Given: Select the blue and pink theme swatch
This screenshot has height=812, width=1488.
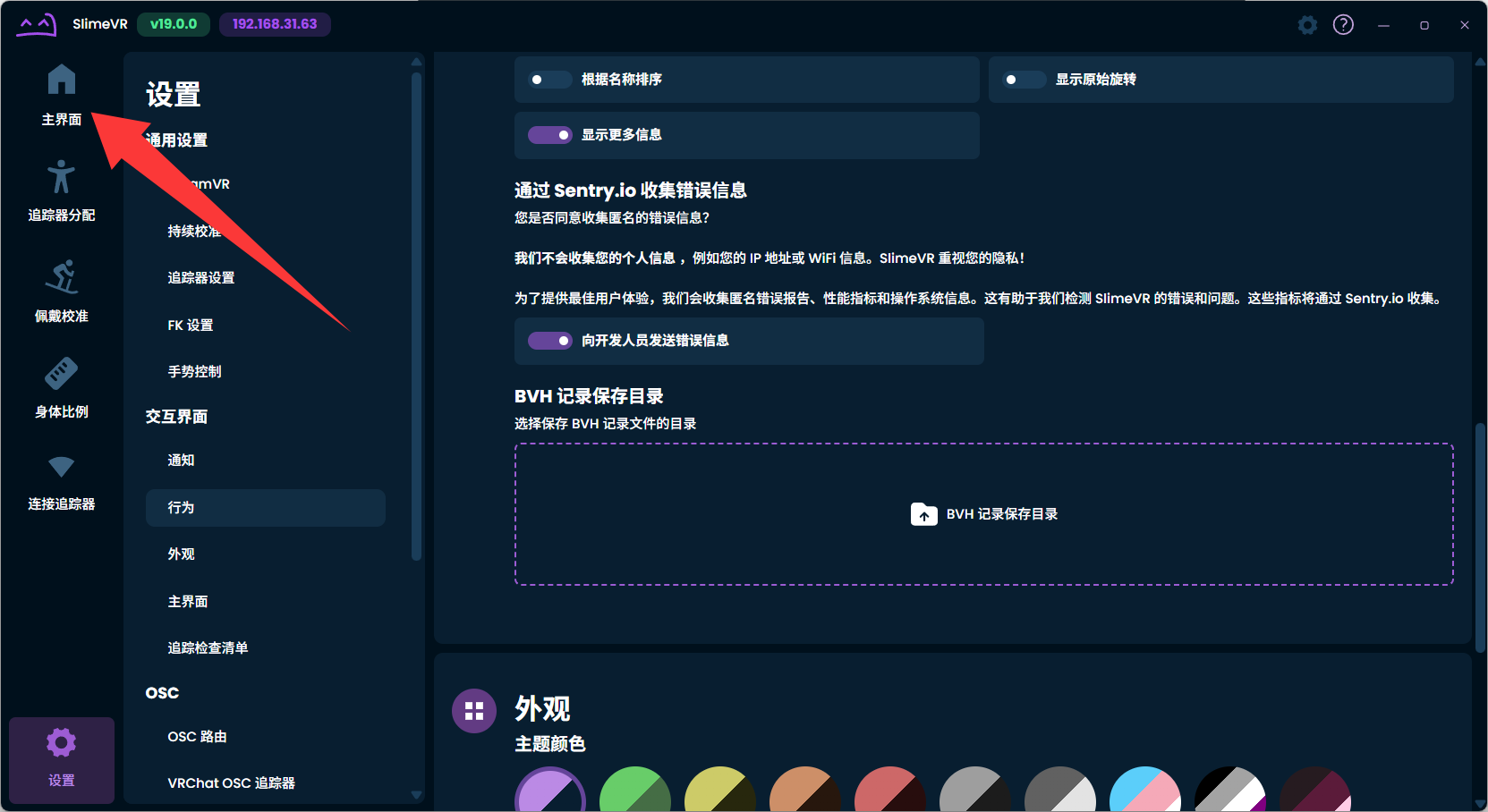Looking at the screenshot, I should point(1145,789).
